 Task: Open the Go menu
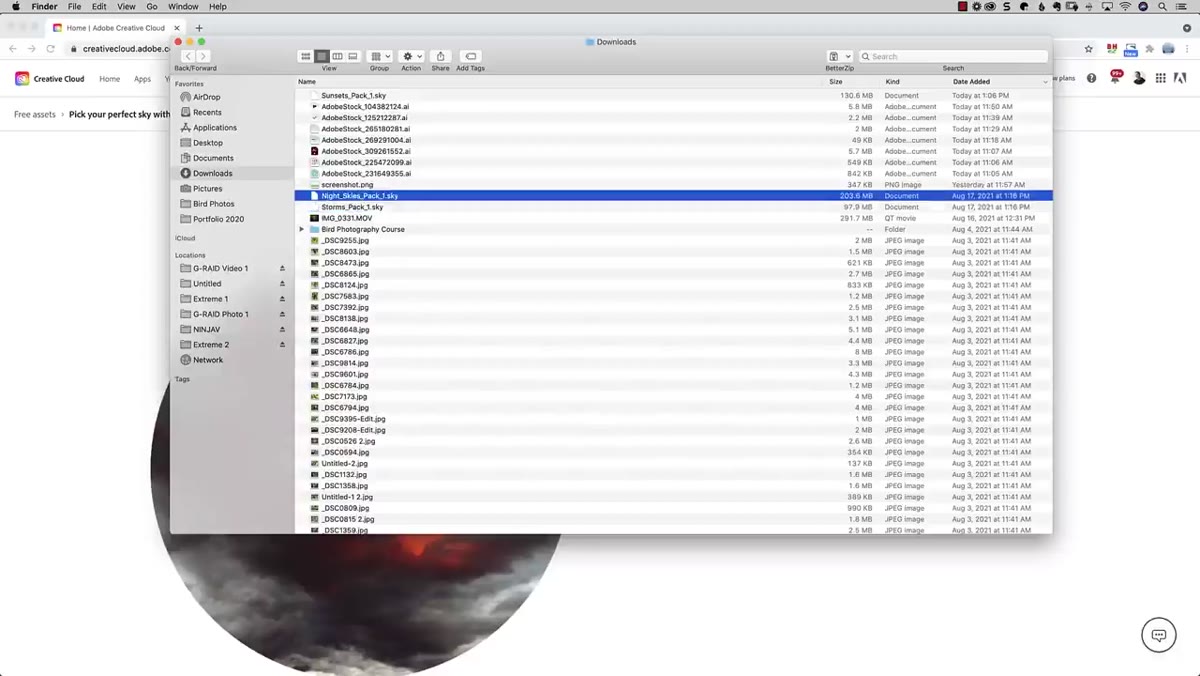coord(152,6)
